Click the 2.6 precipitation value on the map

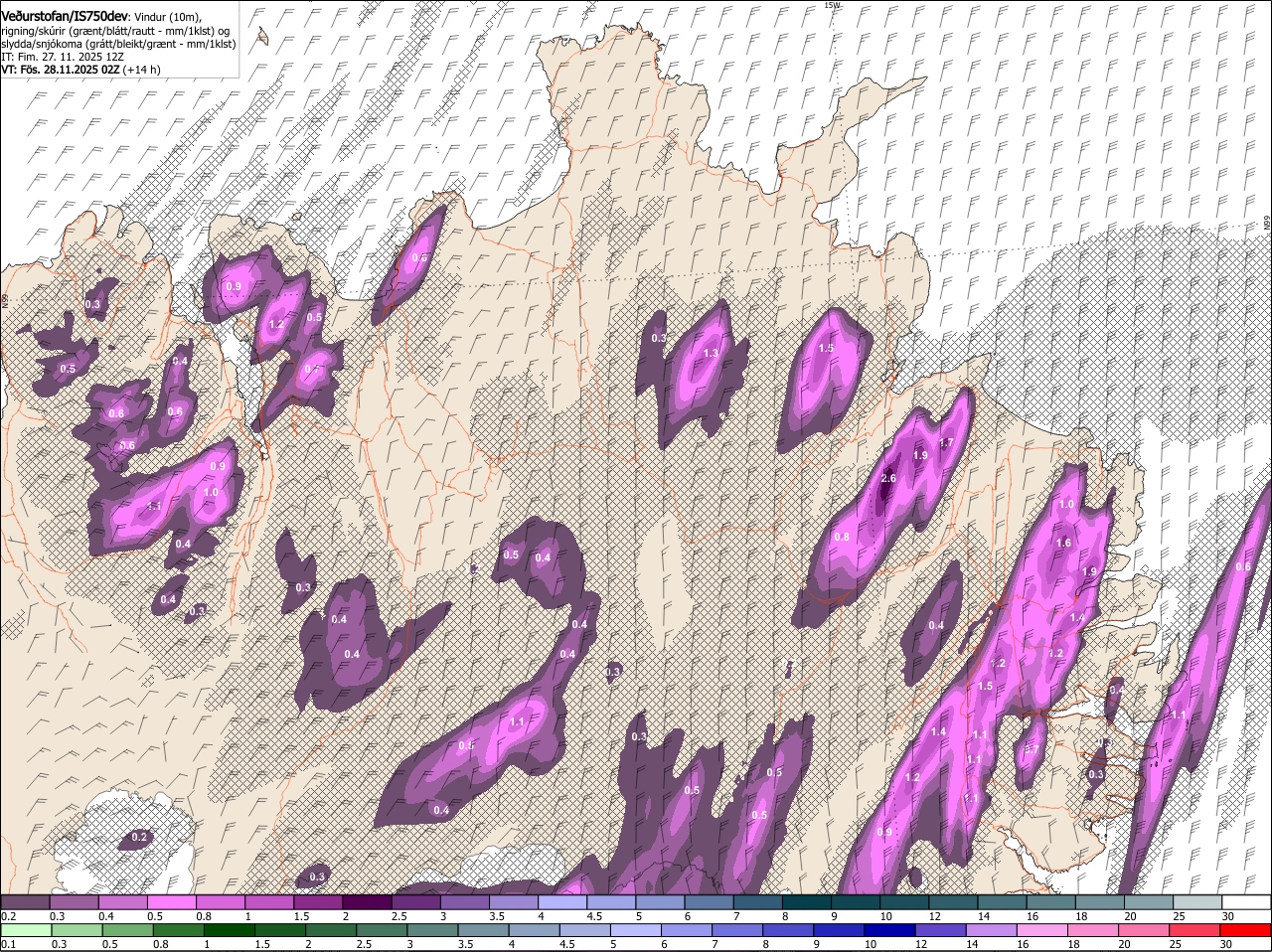(888, 478)
